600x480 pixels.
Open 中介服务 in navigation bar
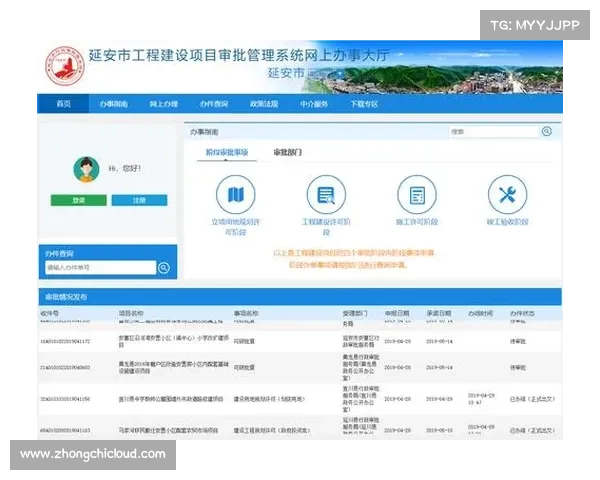tap(314, 104)
